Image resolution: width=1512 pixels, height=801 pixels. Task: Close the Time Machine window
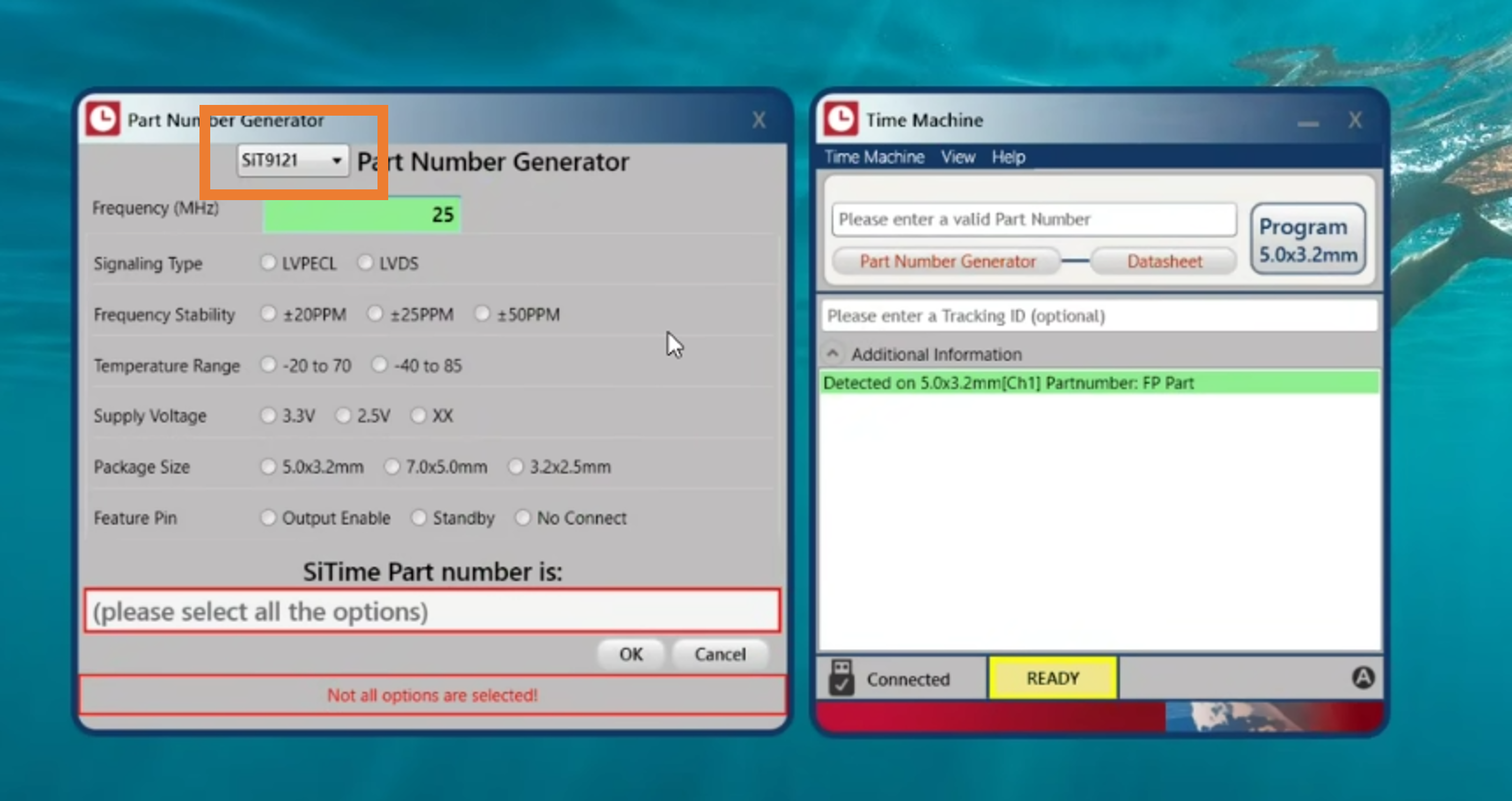pyautogui.click(x=1354, y=120)
